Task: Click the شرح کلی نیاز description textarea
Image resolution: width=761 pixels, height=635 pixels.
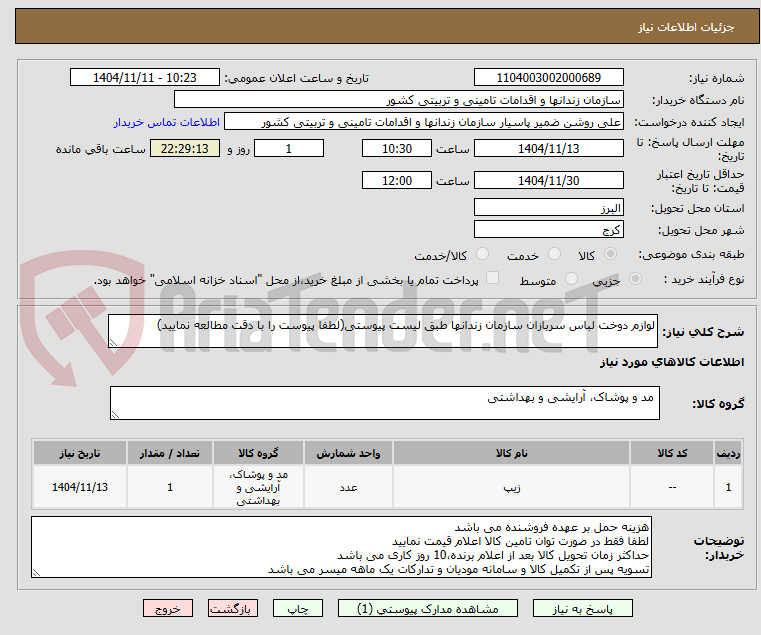Action: 383,331
